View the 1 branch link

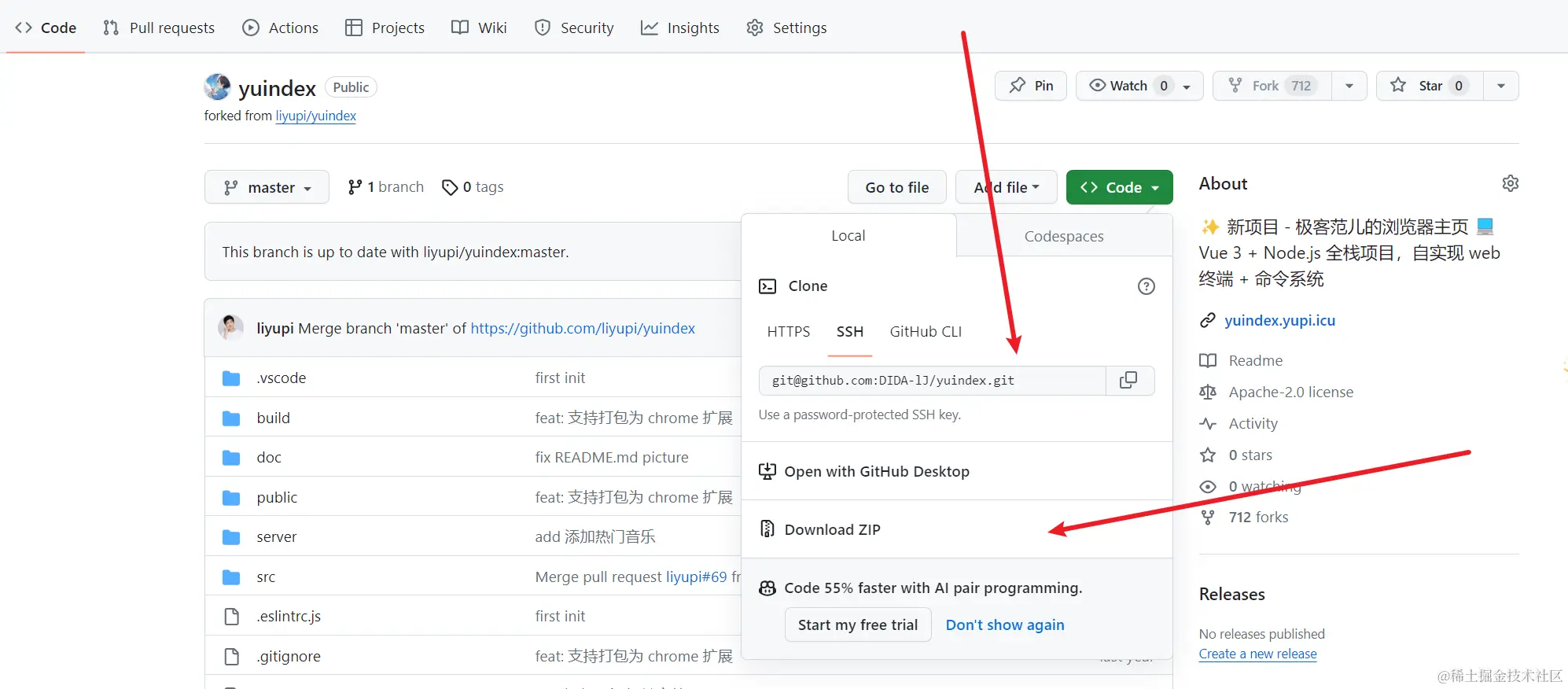(x=385, y=187)
